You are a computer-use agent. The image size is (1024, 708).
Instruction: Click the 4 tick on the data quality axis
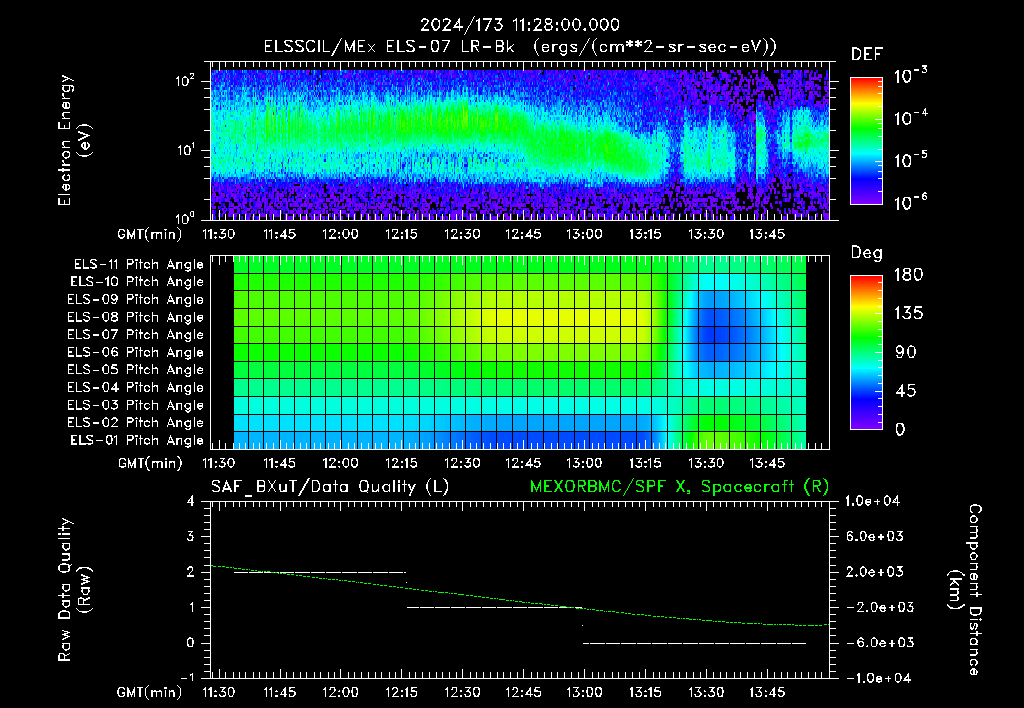coord(191,501)
